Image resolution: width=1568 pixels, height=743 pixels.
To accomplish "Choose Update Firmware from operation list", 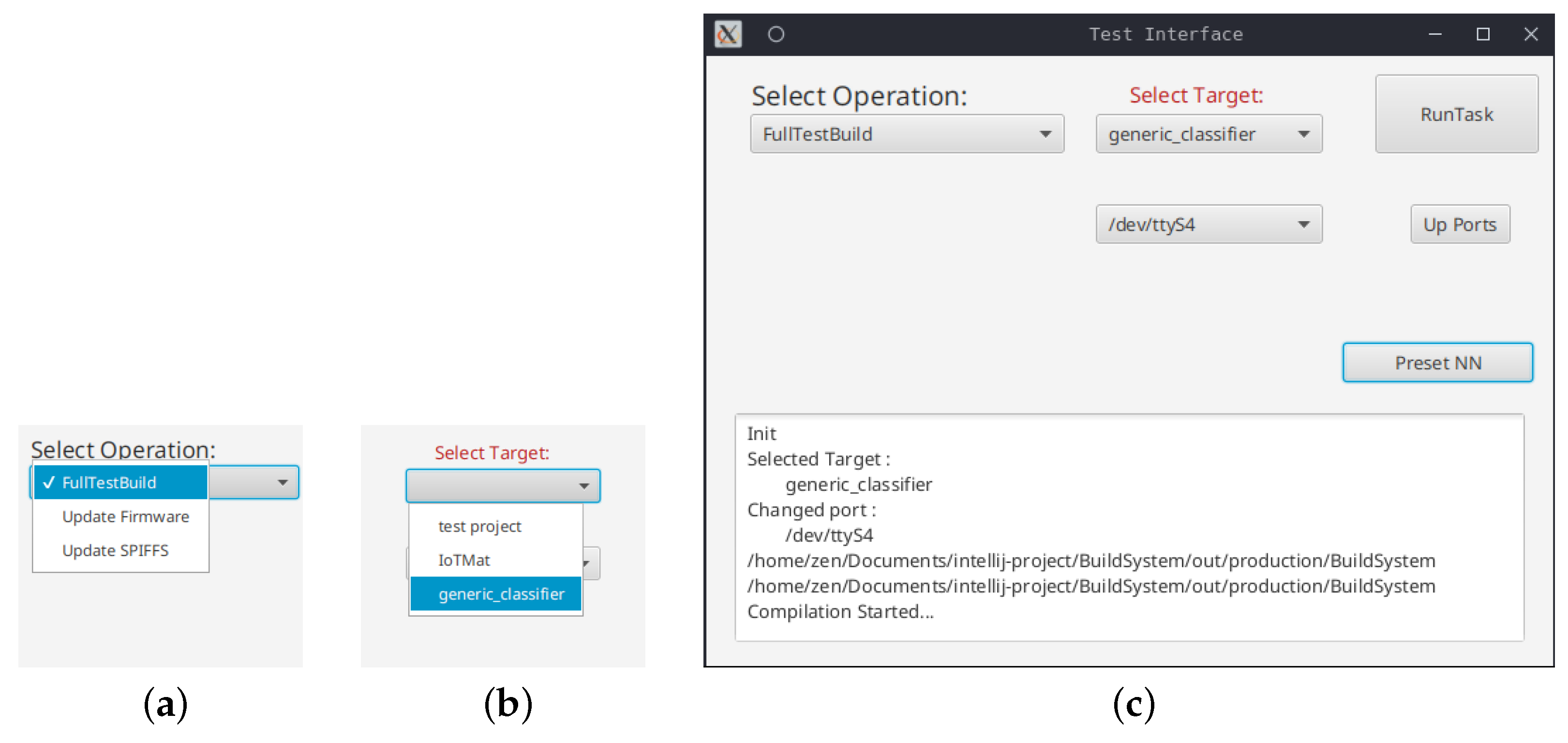I will pos(125,516).
